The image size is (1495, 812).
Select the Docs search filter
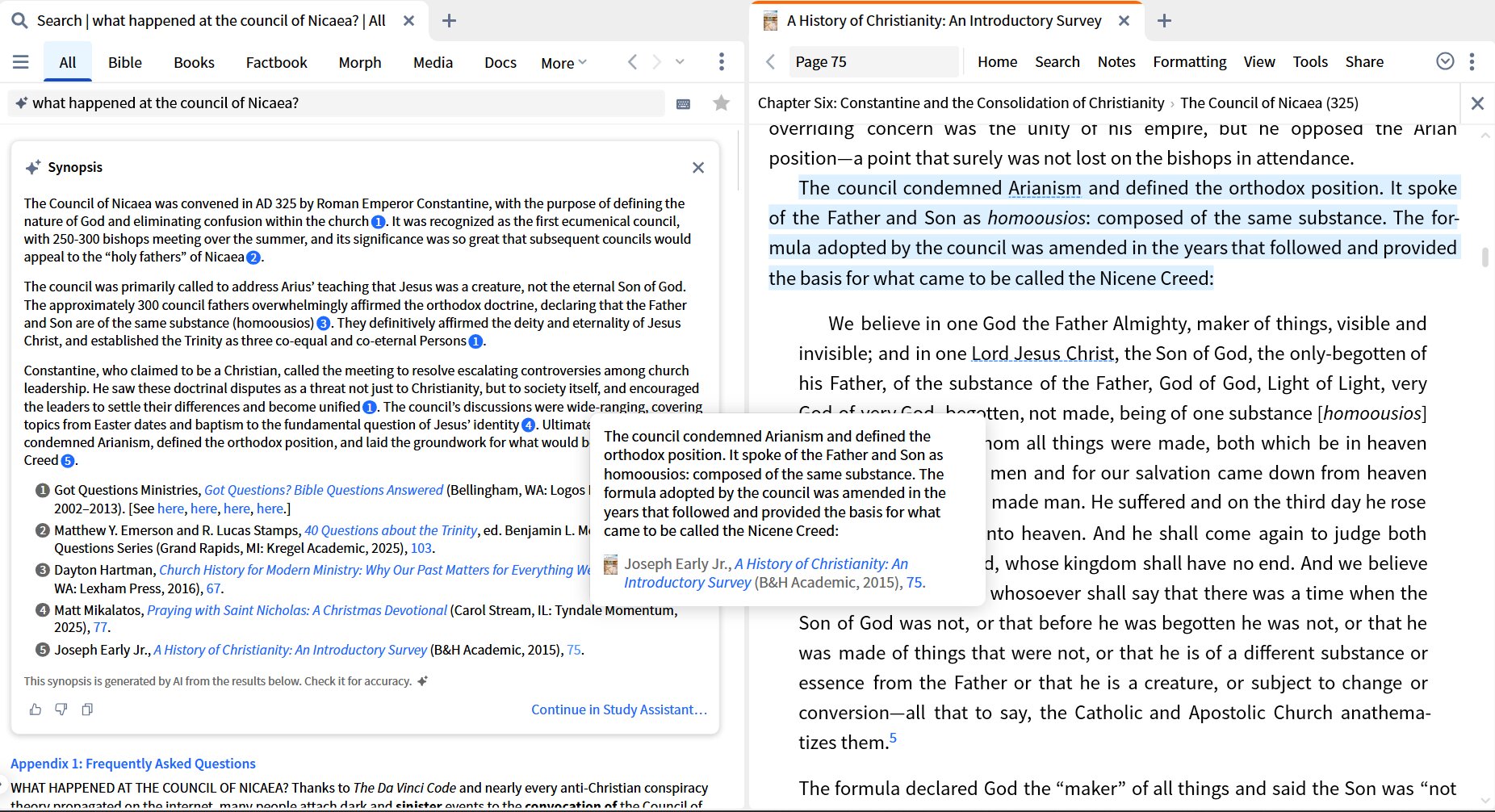(500, 62)
